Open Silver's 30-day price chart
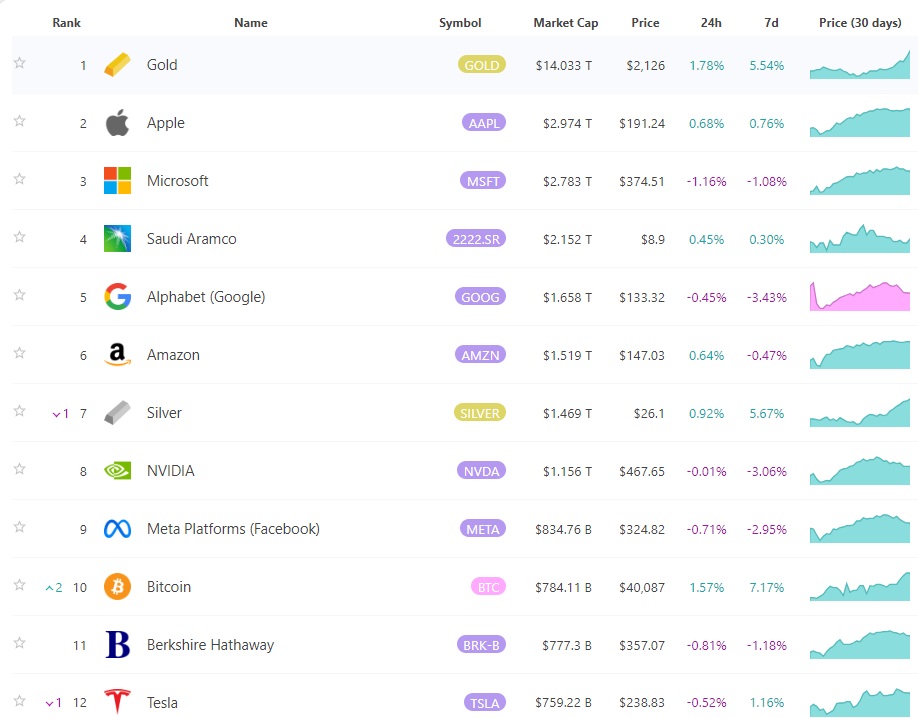 click(x=860, y=413)
